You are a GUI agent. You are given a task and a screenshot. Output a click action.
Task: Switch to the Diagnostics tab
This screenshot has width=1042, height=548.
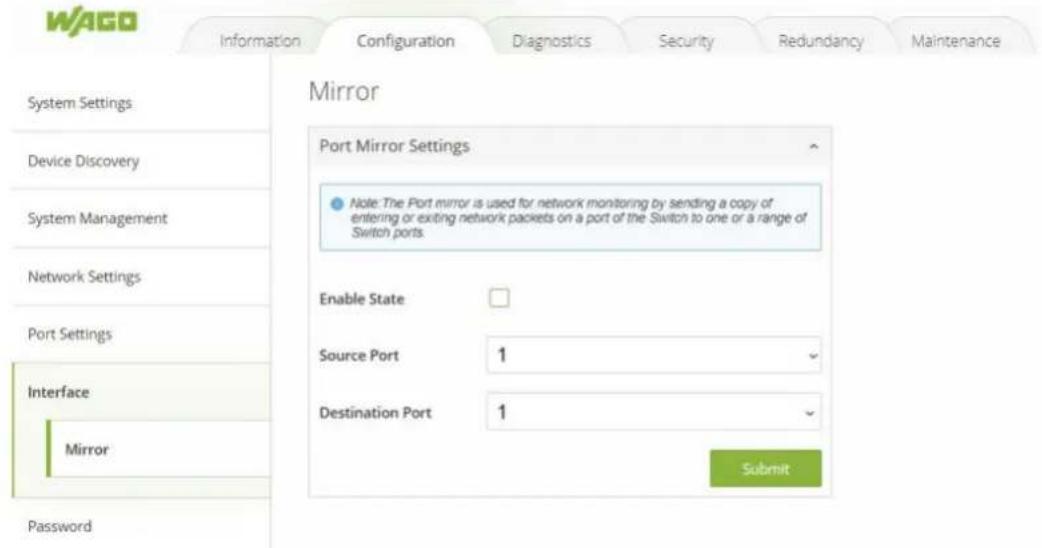point(552,41)
